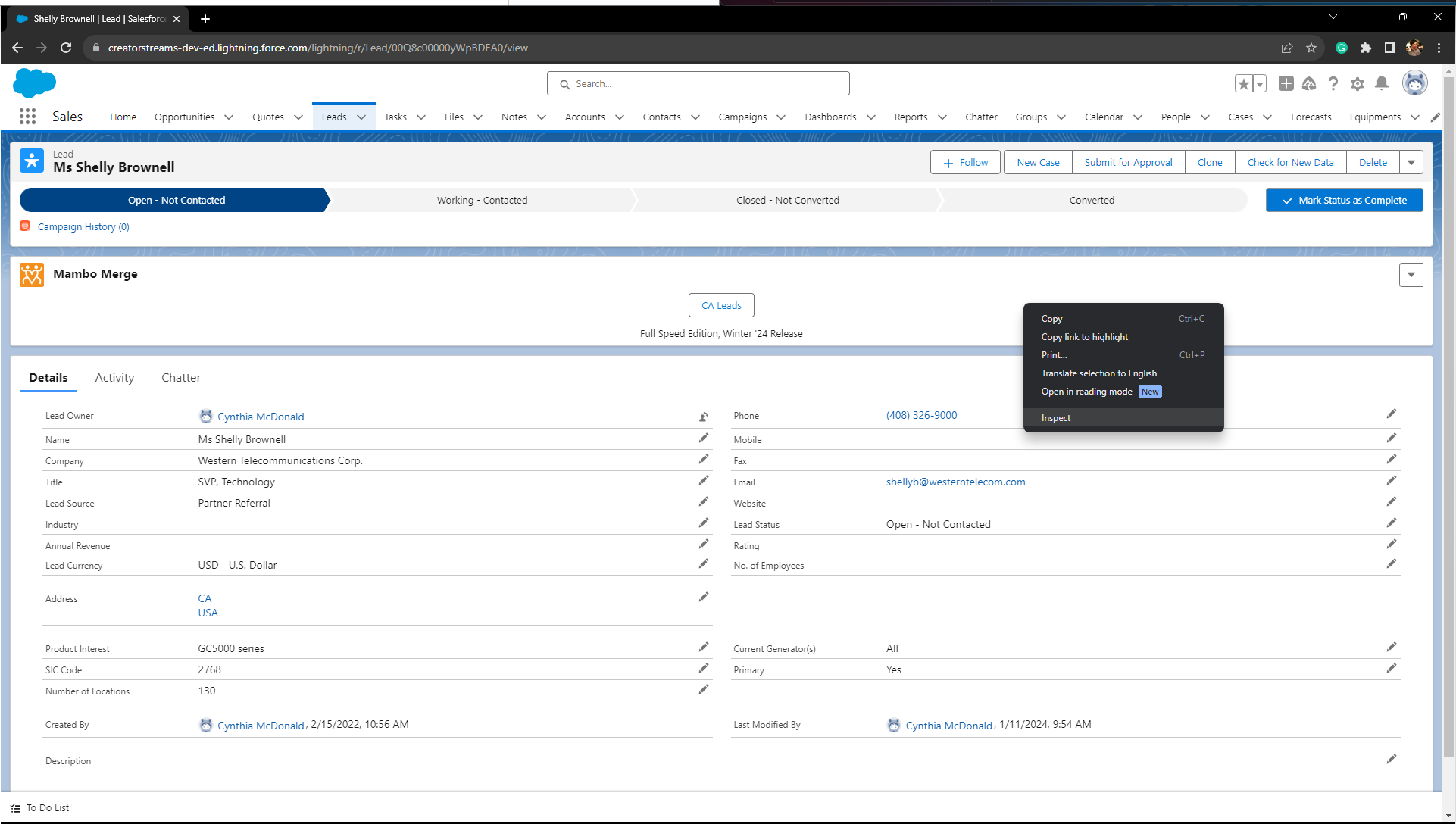
Task: Click the Setup gear icon
Action: (1358, 84)
